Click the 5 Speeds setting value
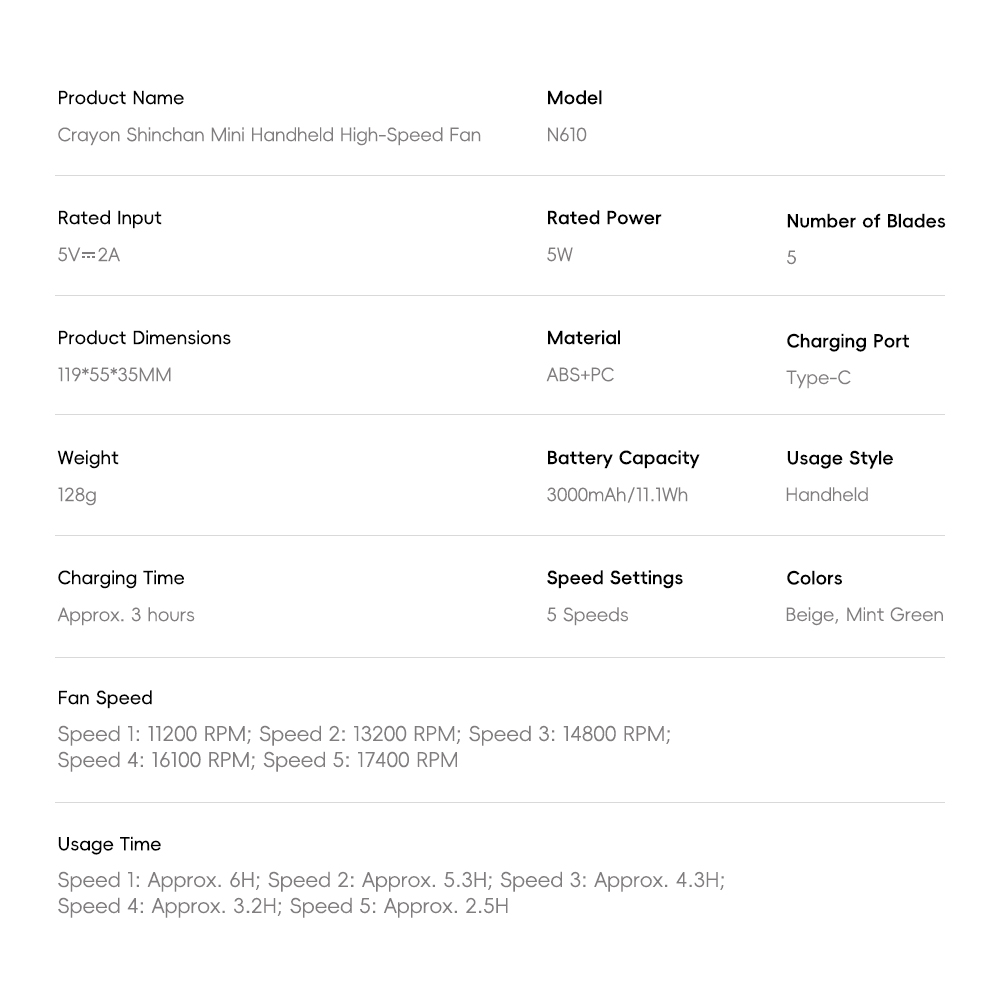This screenshot has width=1000, height=1000. coord(587,615)
